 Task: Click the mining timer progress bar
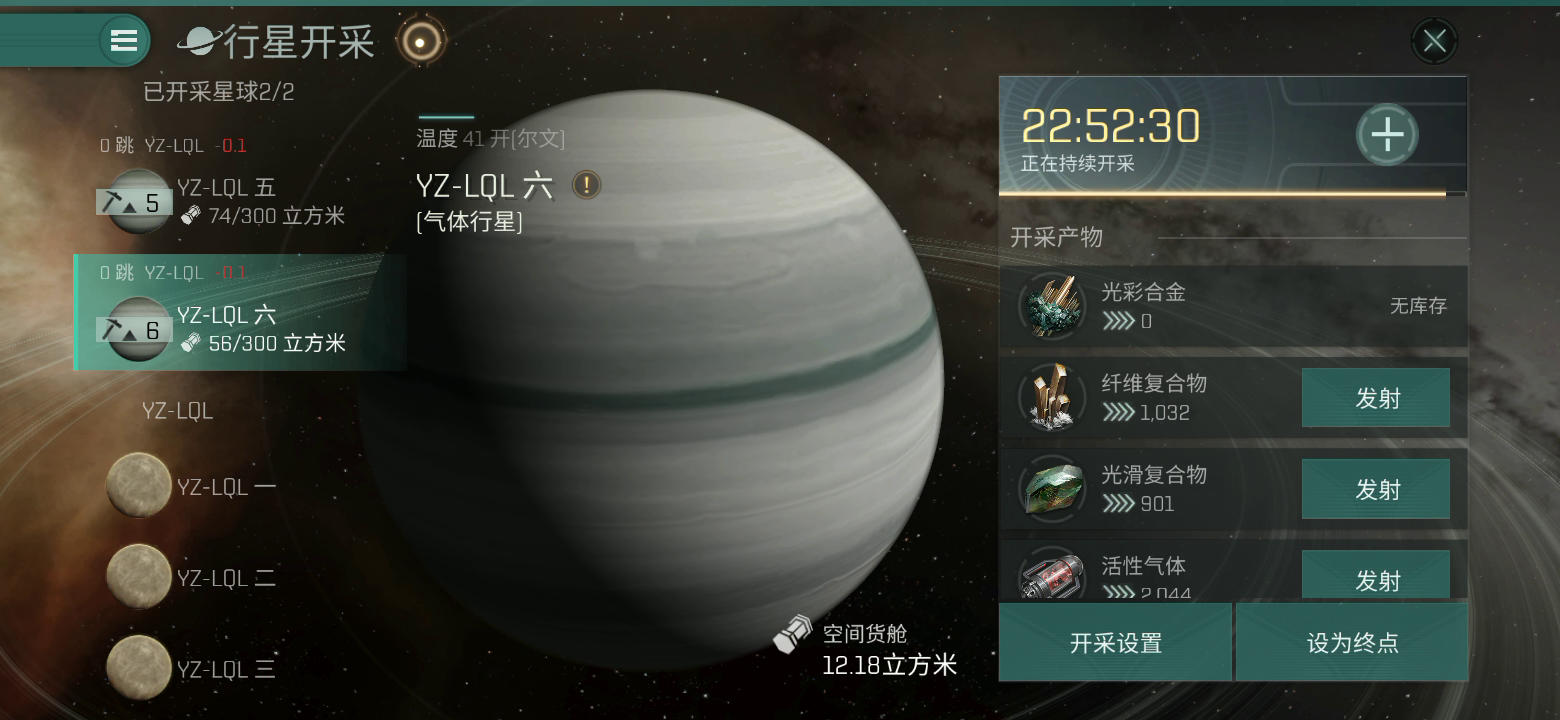point(1232,193)
